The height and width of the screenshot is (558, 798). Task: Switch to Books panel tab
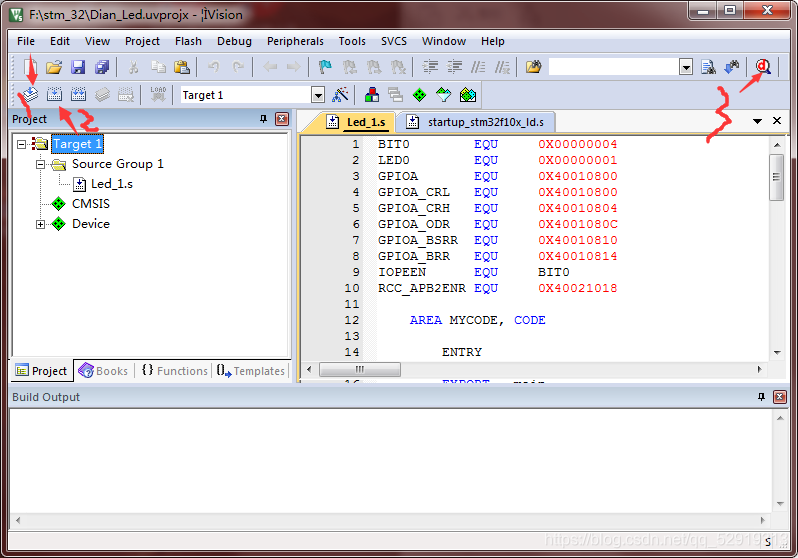[x=103, y=371]
